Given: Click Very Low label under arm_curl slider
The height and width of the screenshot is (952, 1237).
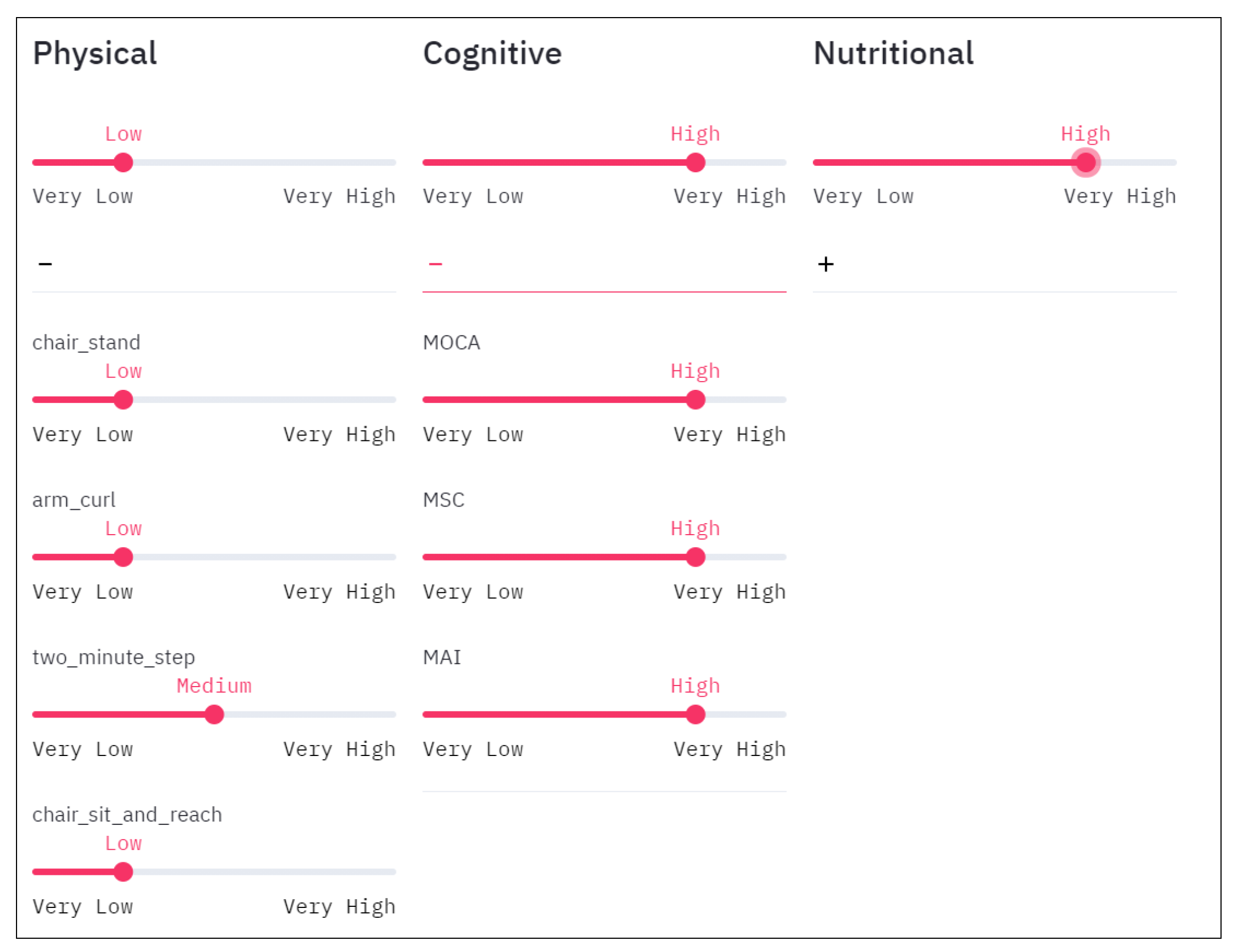Looking at the screenshot, I should [x=83, y=592].
